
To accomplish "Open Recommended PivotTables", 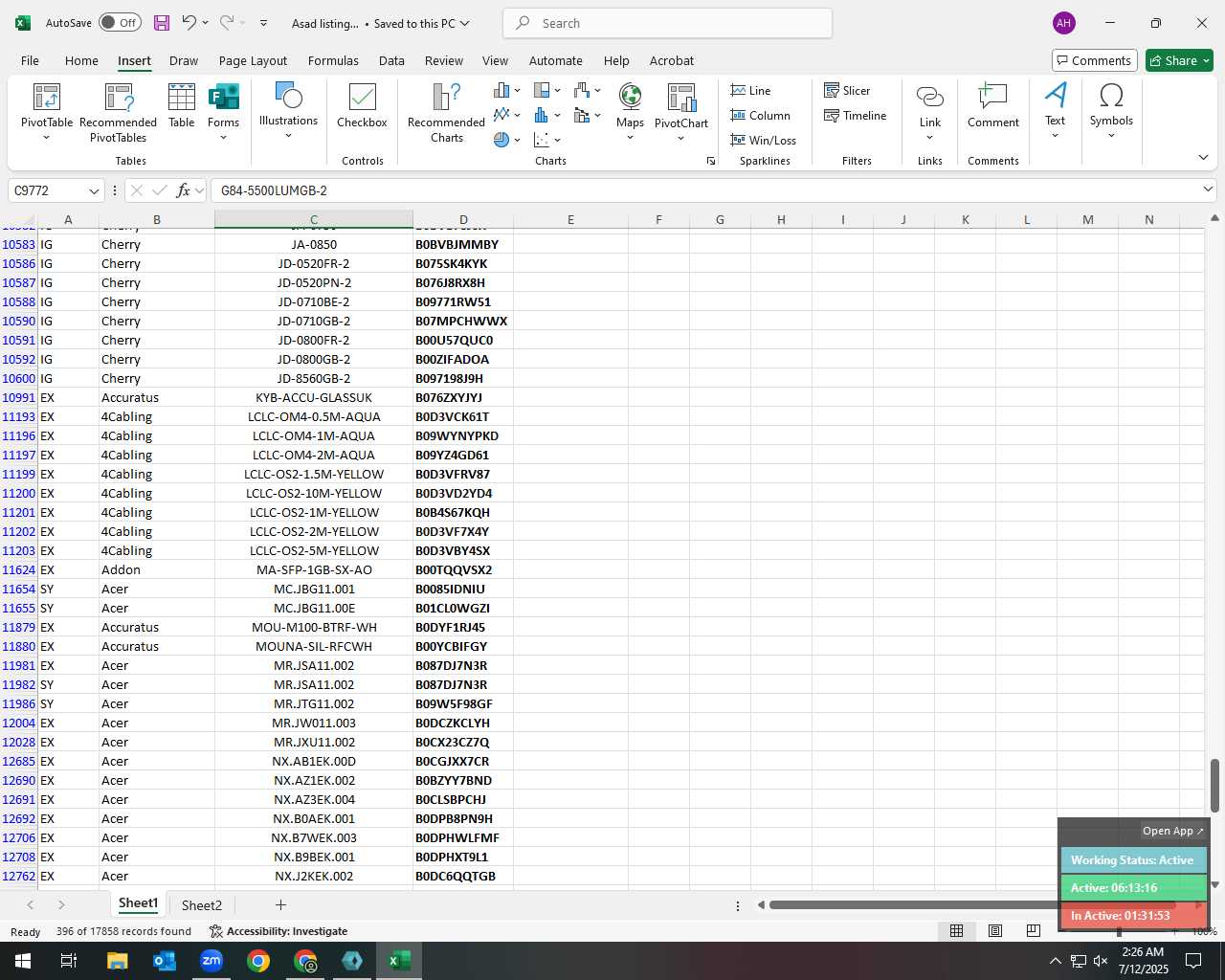I will pos(118,113).
